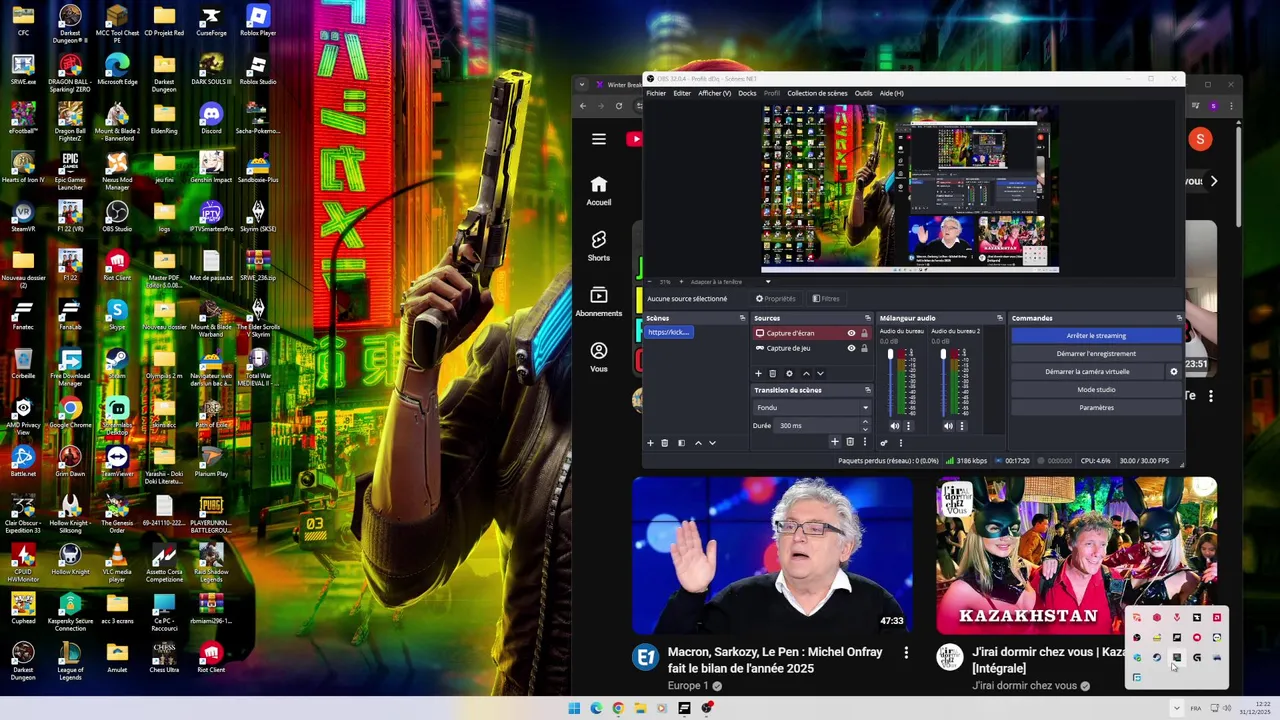Open source properties gear in Sources toolbar
1280x720 pixels.
click(x=789, y=373)
